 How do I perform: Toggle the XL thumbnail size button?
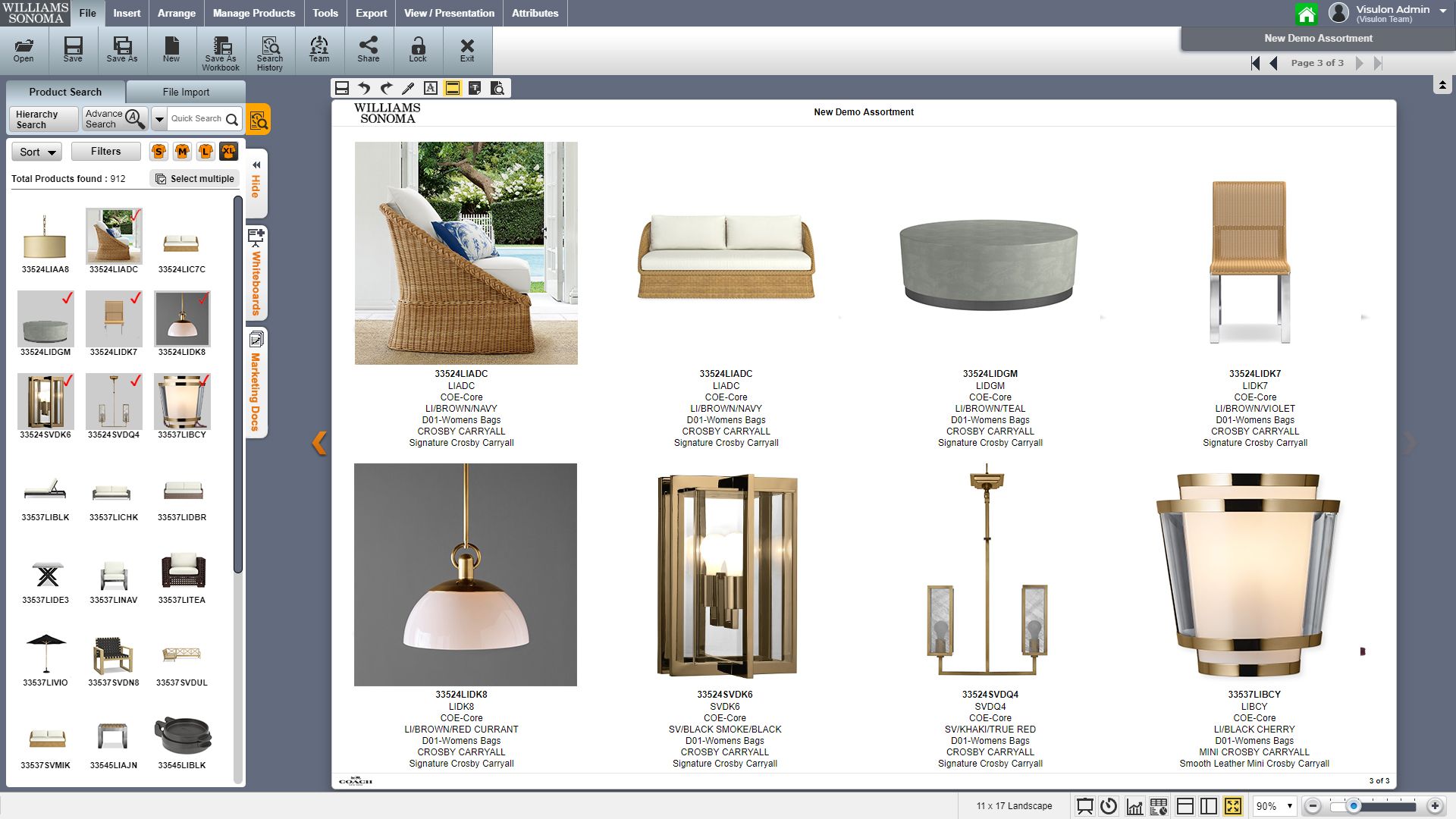[228, 152]
